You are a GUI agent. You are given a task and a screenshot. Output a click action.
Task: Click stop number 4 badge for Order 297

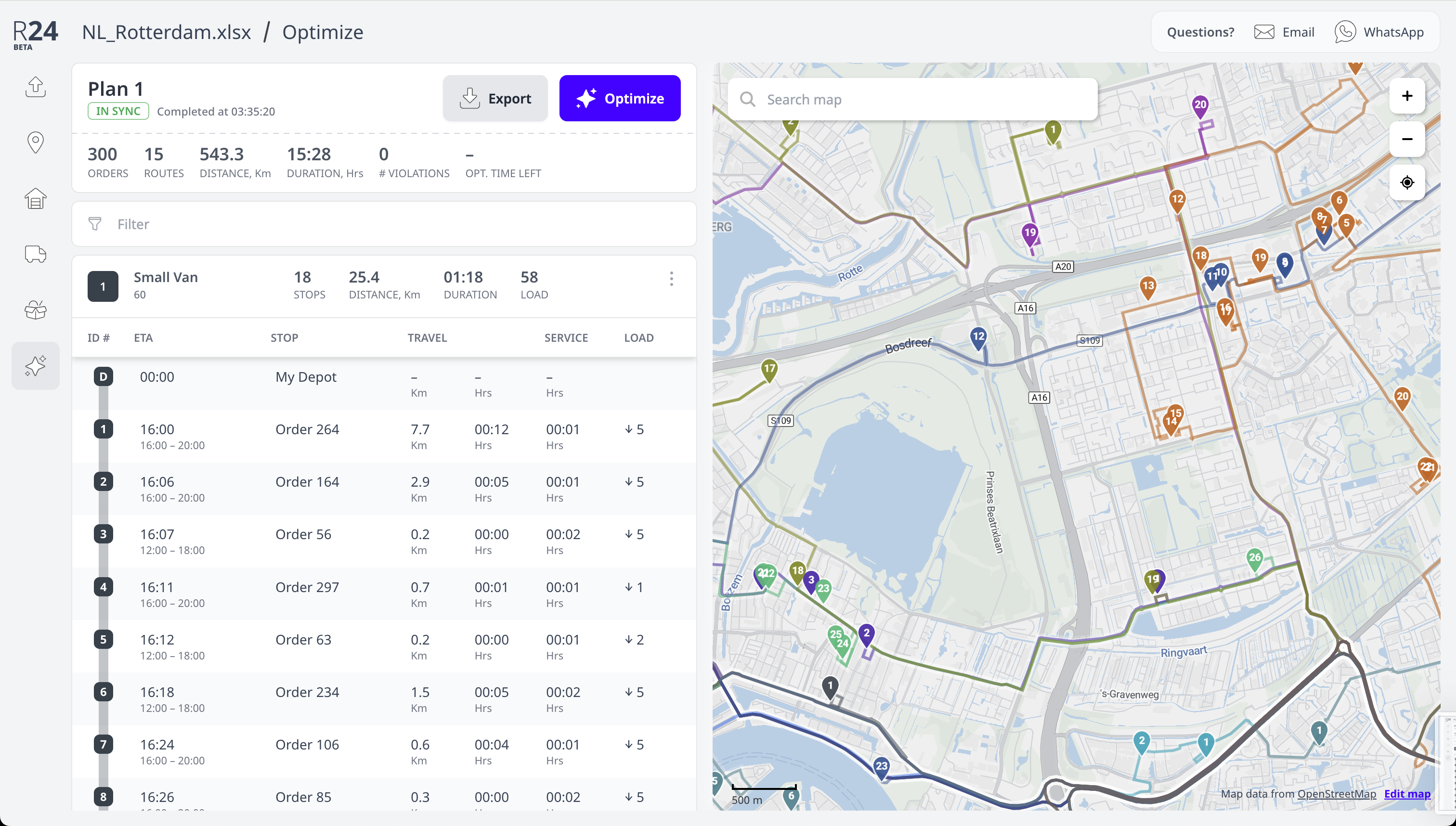click(103, 587)
